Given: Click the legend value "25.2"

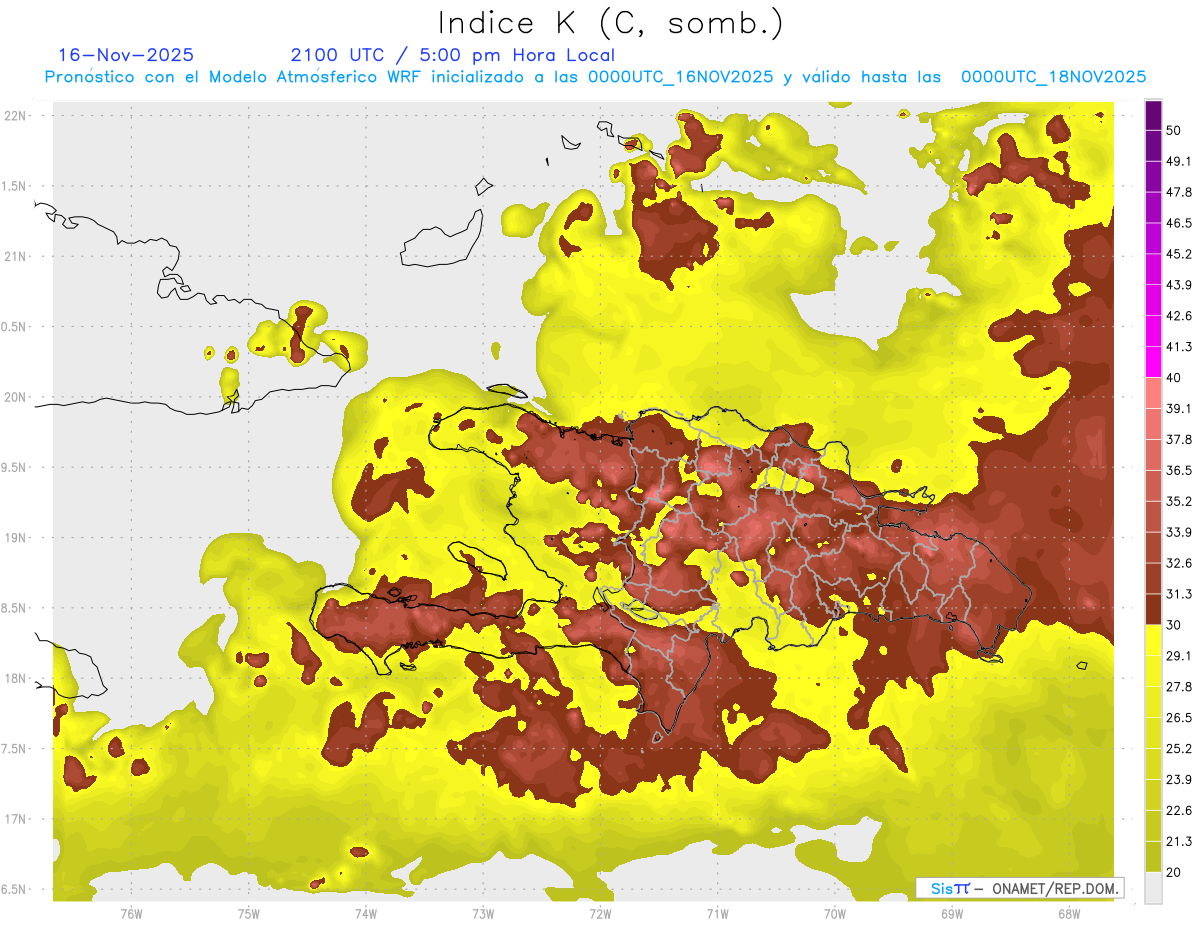Looking at the screenshot, I should (x=1179, y=748).
